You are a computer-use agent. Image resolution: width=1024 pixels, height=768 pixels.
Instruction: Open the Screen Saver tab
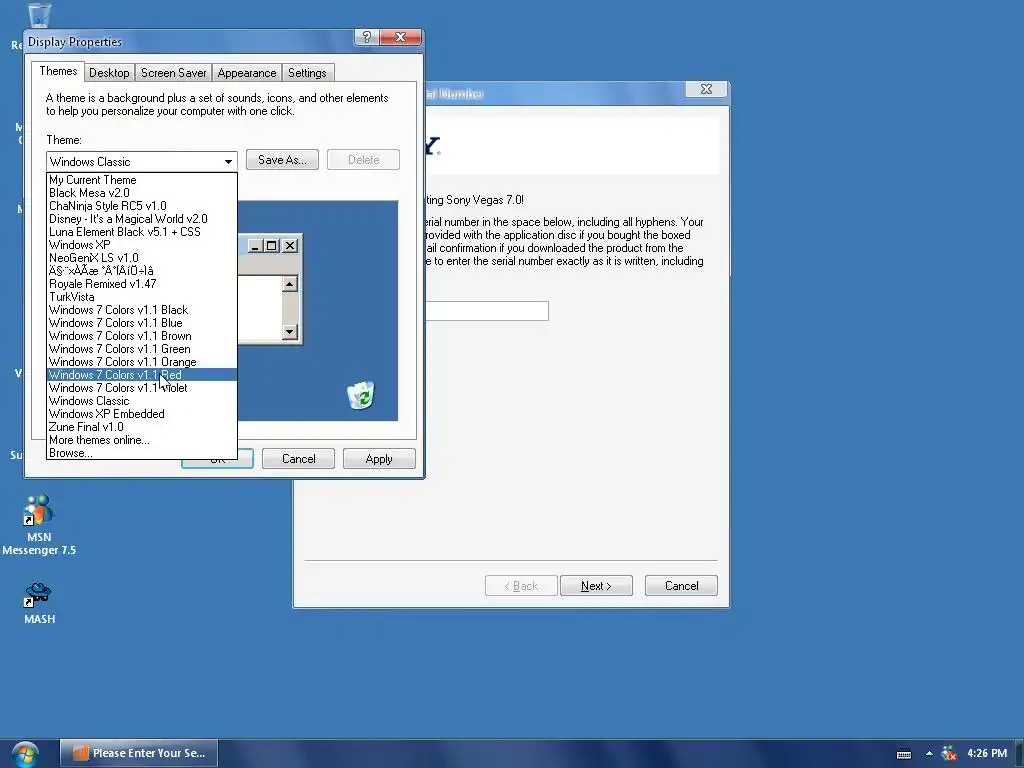[x=174, y=73]
